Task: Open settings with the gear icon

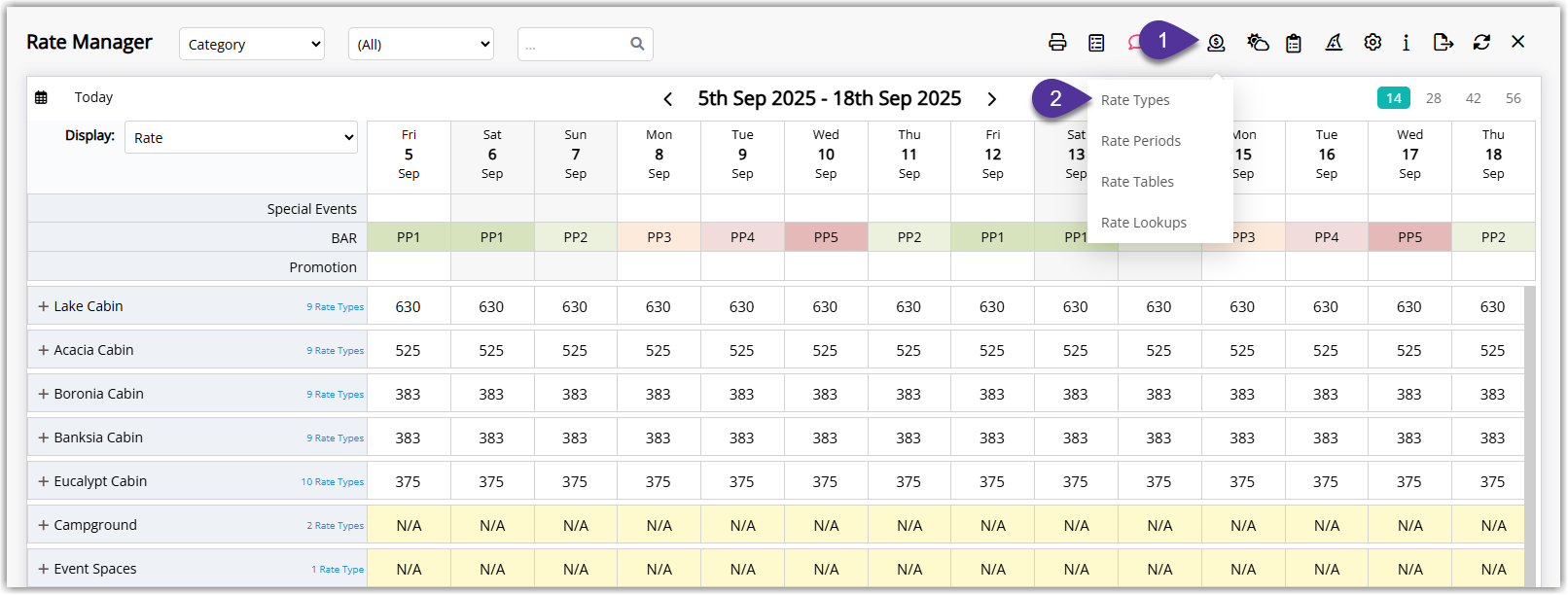Action: (1372, 42)
